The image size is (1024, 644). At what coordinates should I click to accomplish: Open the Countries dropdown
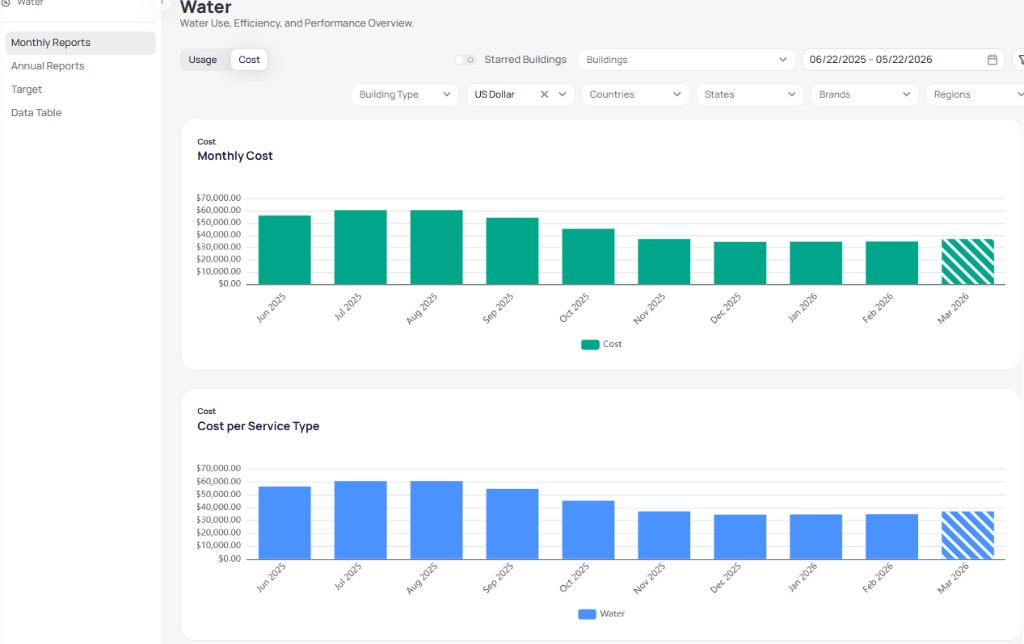point(635,95)
